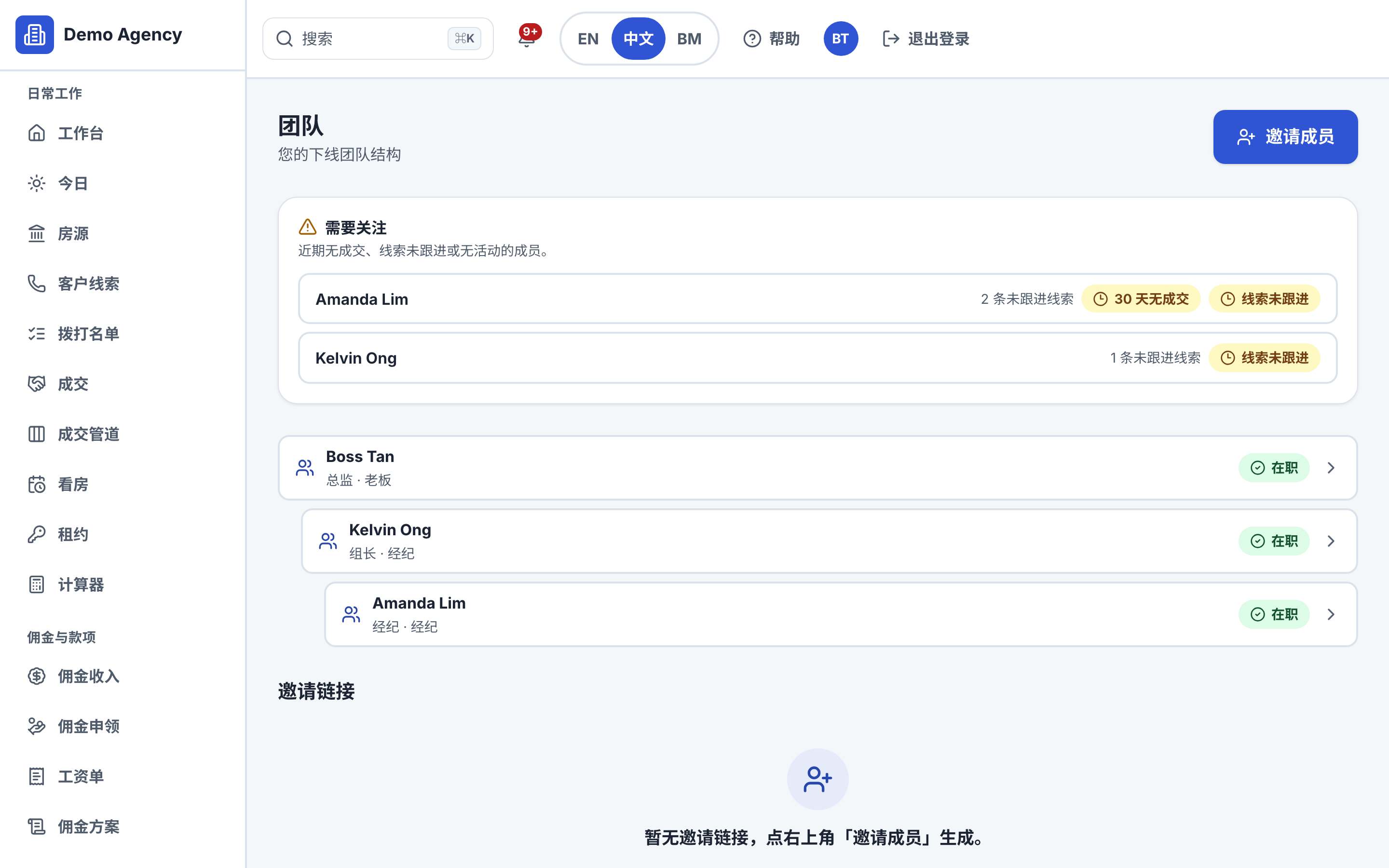Viewport: 1389px width, 868px height.
Task: Open the notifications bell with the 9+ badge
Action: [x=527, y=38]
